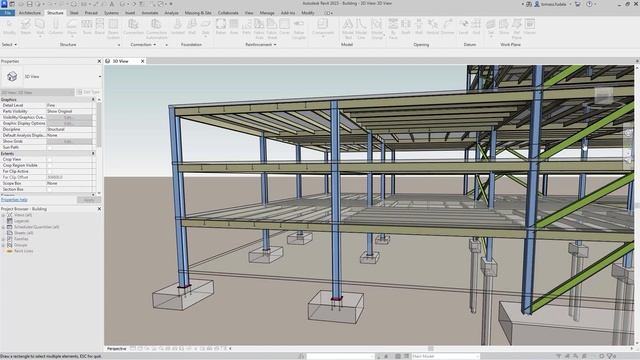This screenshot has height=360, width=640.
Task: Open the Architecture ribbon tab
Action: tap(30, 13)
